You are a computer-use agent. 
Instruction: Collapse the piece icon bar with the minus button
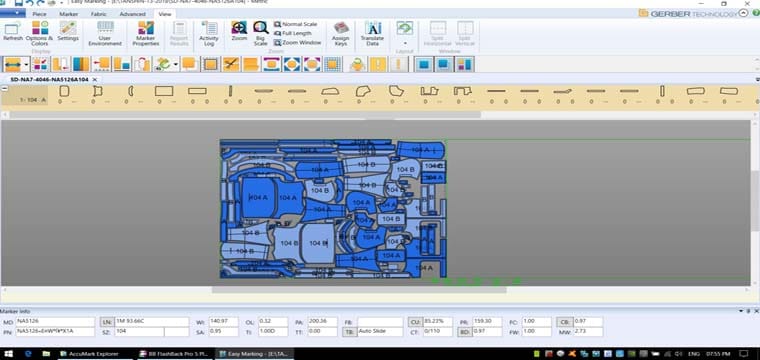pos(4,88)
